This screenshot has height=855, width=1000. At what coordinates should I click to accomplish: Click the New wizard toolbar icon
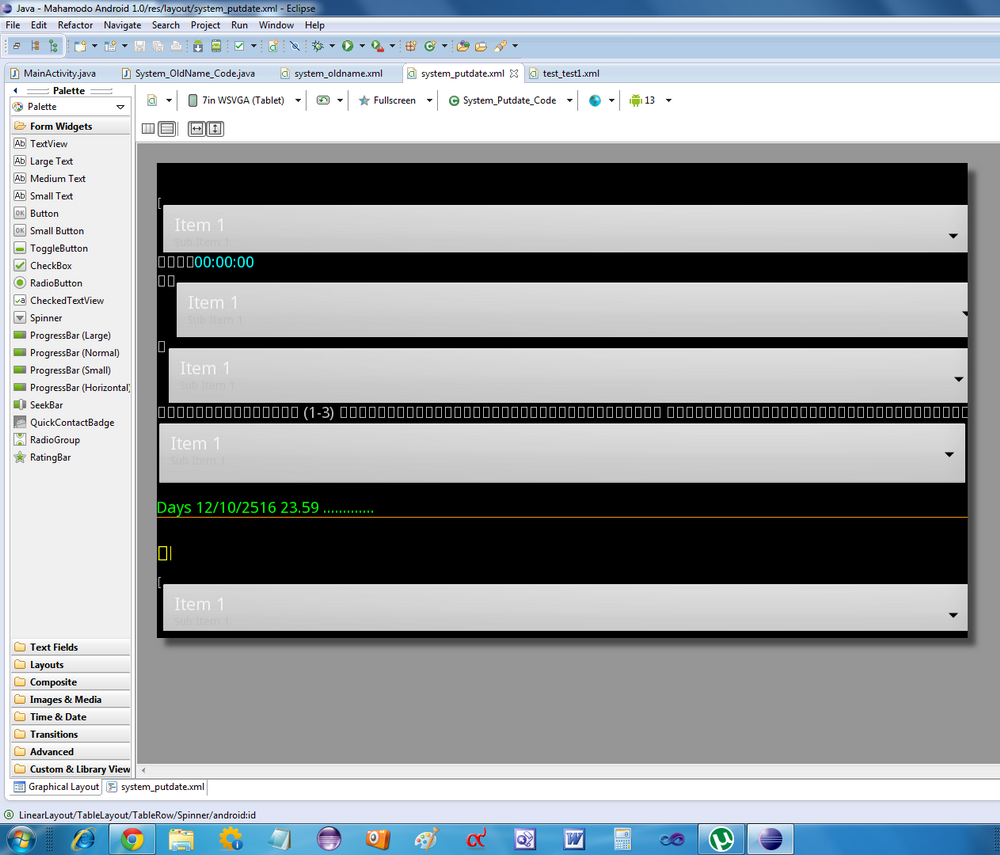tap(80, 46)
